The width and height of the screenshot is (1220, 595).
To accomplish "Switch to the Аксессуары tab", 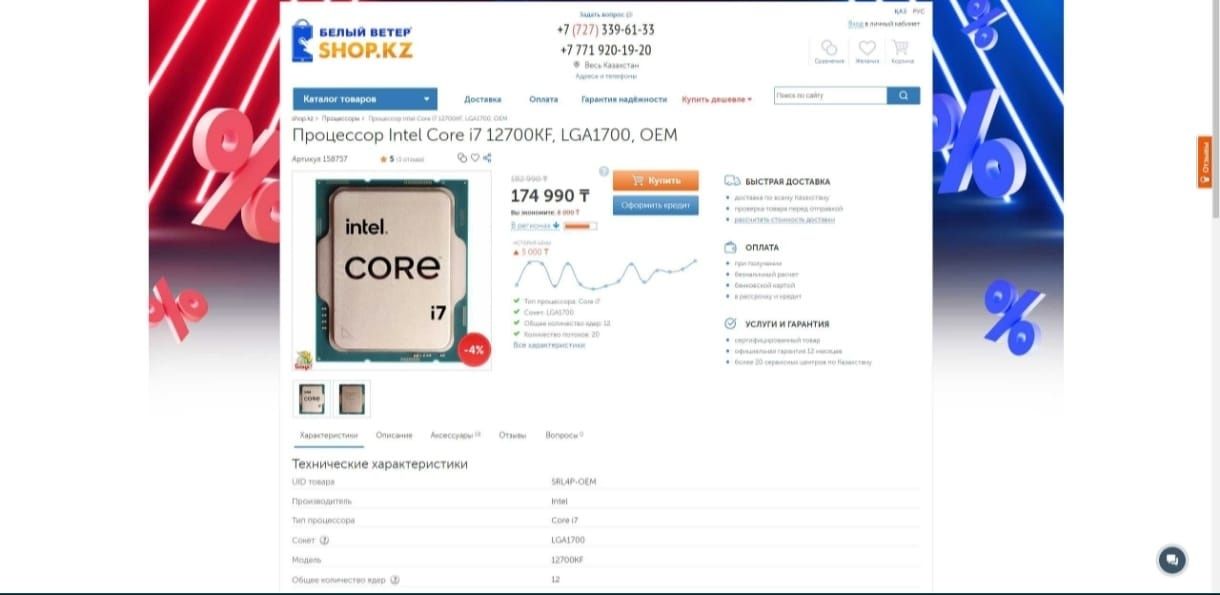I will point(456,435).
